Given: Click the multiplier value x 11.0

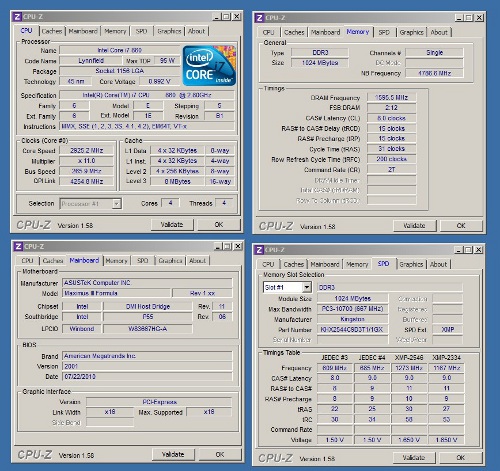Looking at the screenshot, I should 86,161.
